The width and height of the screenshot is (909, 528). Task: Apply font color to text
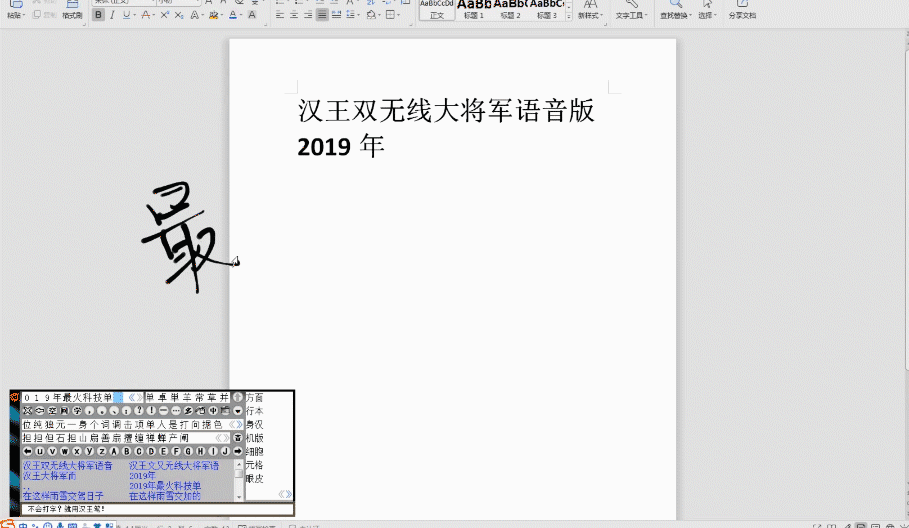[232, 15]
